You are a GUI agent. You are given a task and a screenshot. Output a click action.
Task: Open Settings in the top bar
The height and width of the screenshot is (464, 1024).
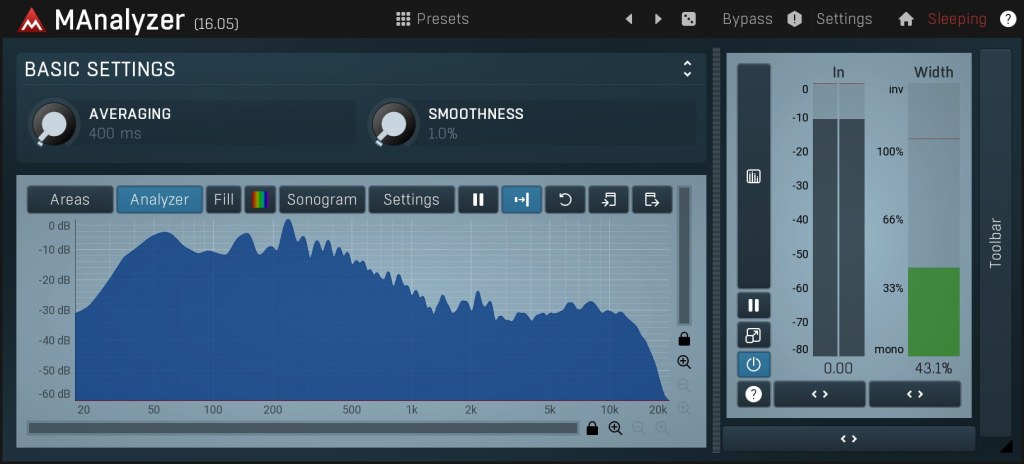[x=843, y=19]
